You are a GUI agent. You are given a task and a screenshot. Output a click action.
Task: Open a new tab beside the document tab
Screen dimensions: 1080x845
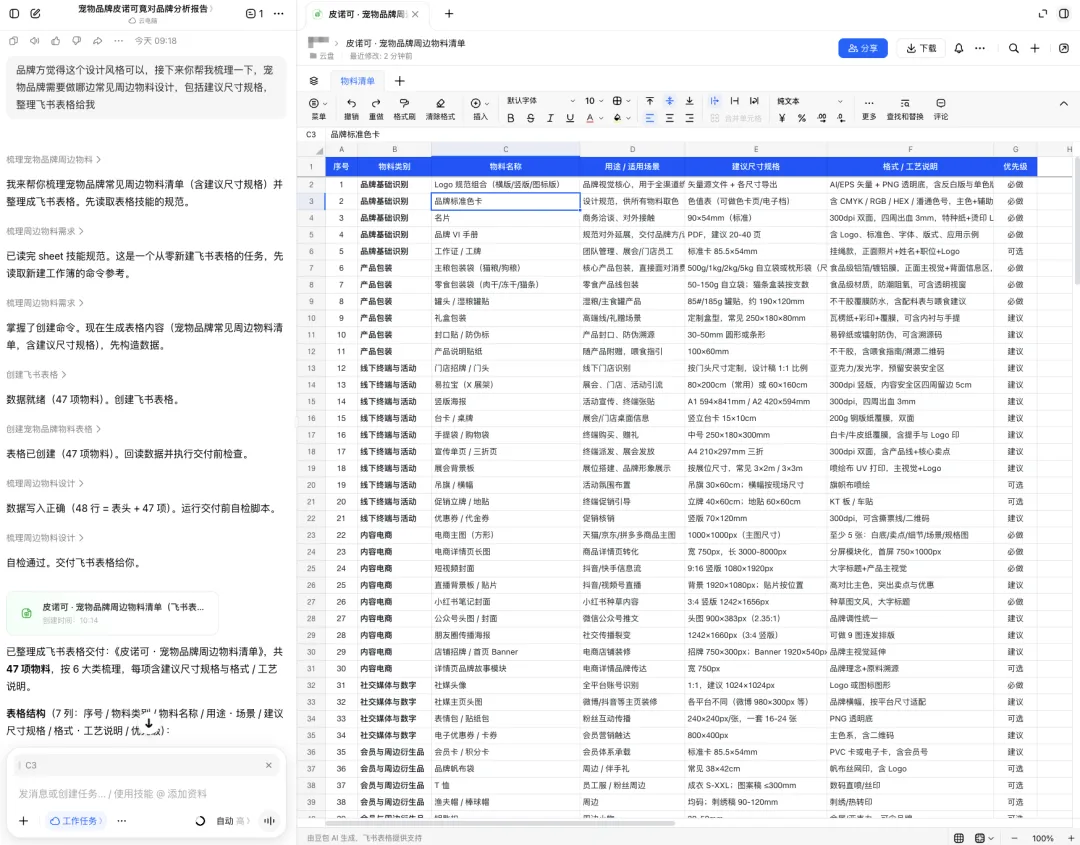(449, 14)
